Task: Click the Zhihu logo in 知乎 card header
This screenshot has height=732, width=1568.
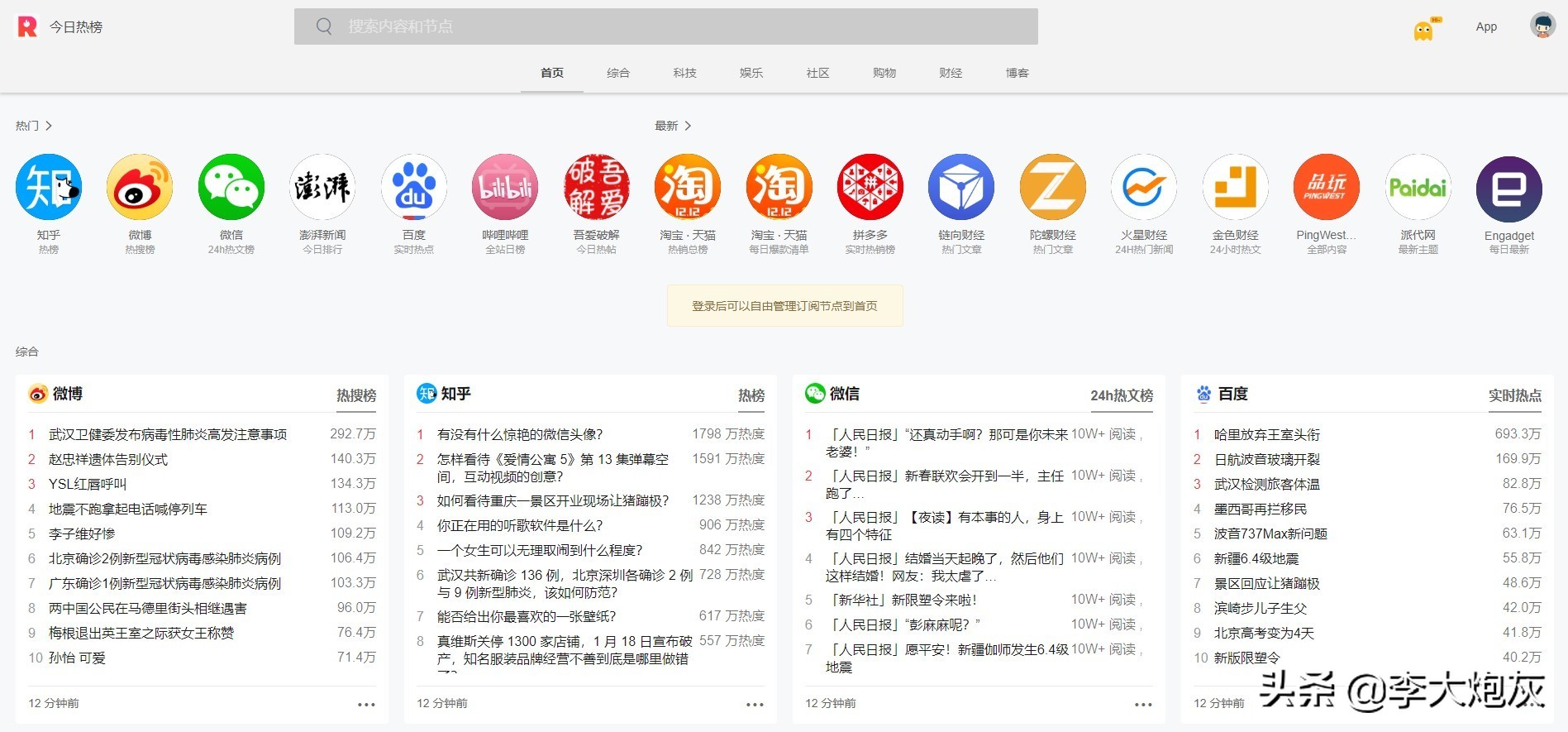Action: (x=427, y=394)
